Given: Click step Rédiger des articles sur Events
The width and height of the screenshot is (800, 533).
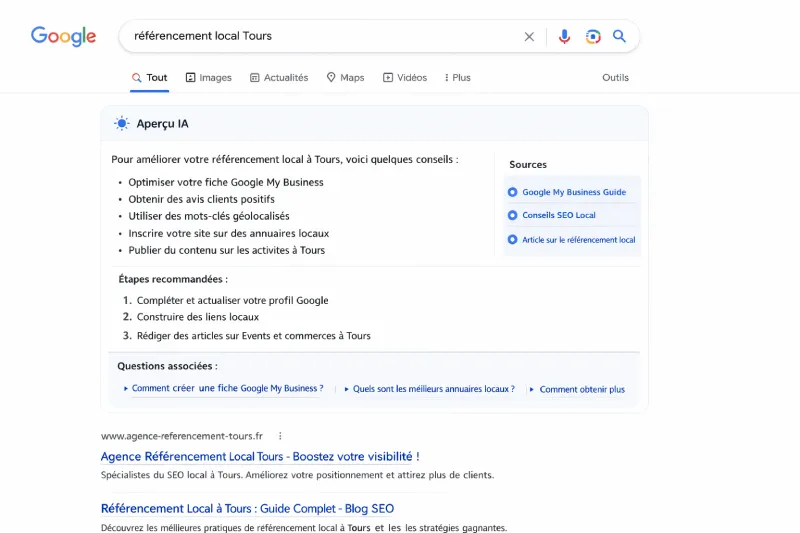Looking at the screenshot, I should pos(254,336).
